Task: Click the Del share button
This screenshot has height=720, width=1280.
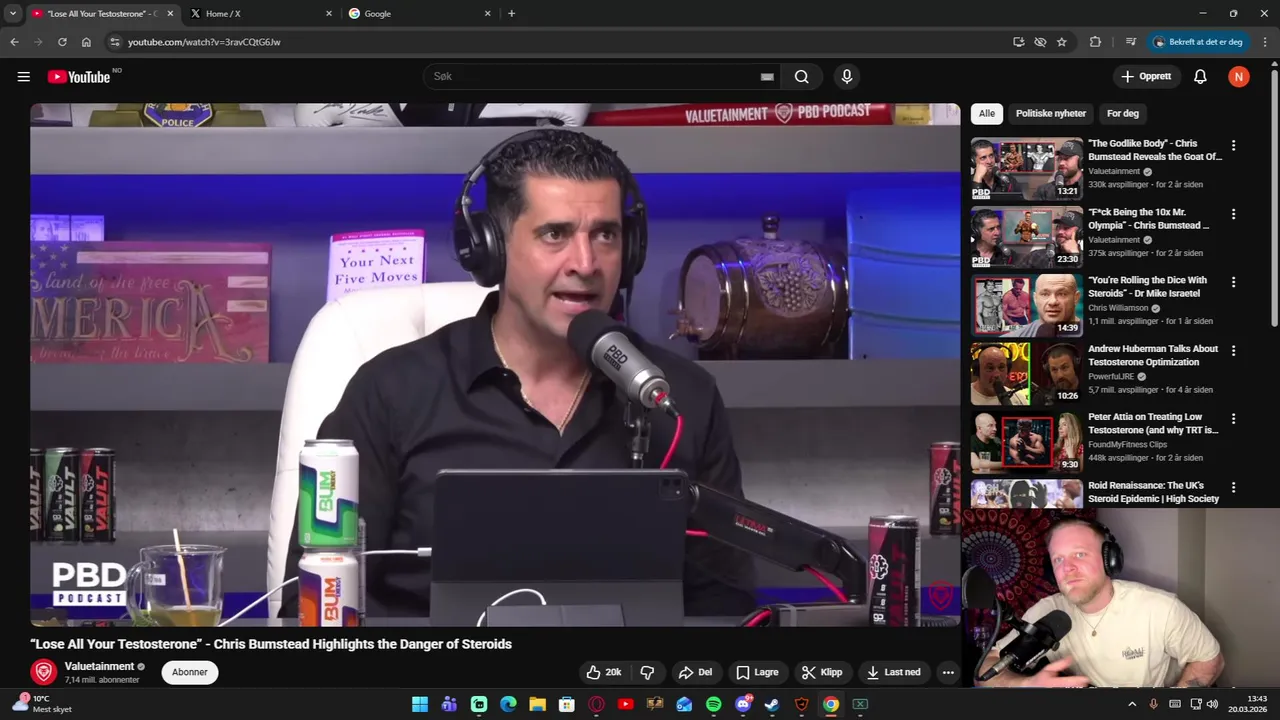Action: pos(695,672)
